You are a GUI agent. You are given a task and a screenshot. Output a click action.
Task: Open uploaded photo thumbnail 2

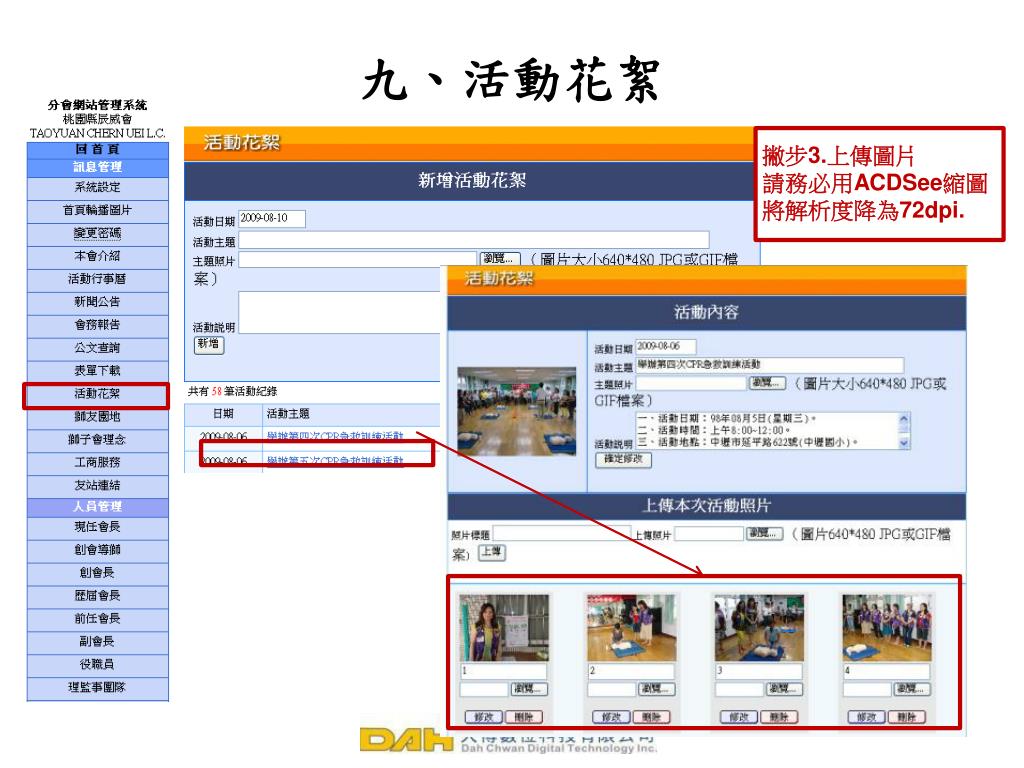coord(632,628)
